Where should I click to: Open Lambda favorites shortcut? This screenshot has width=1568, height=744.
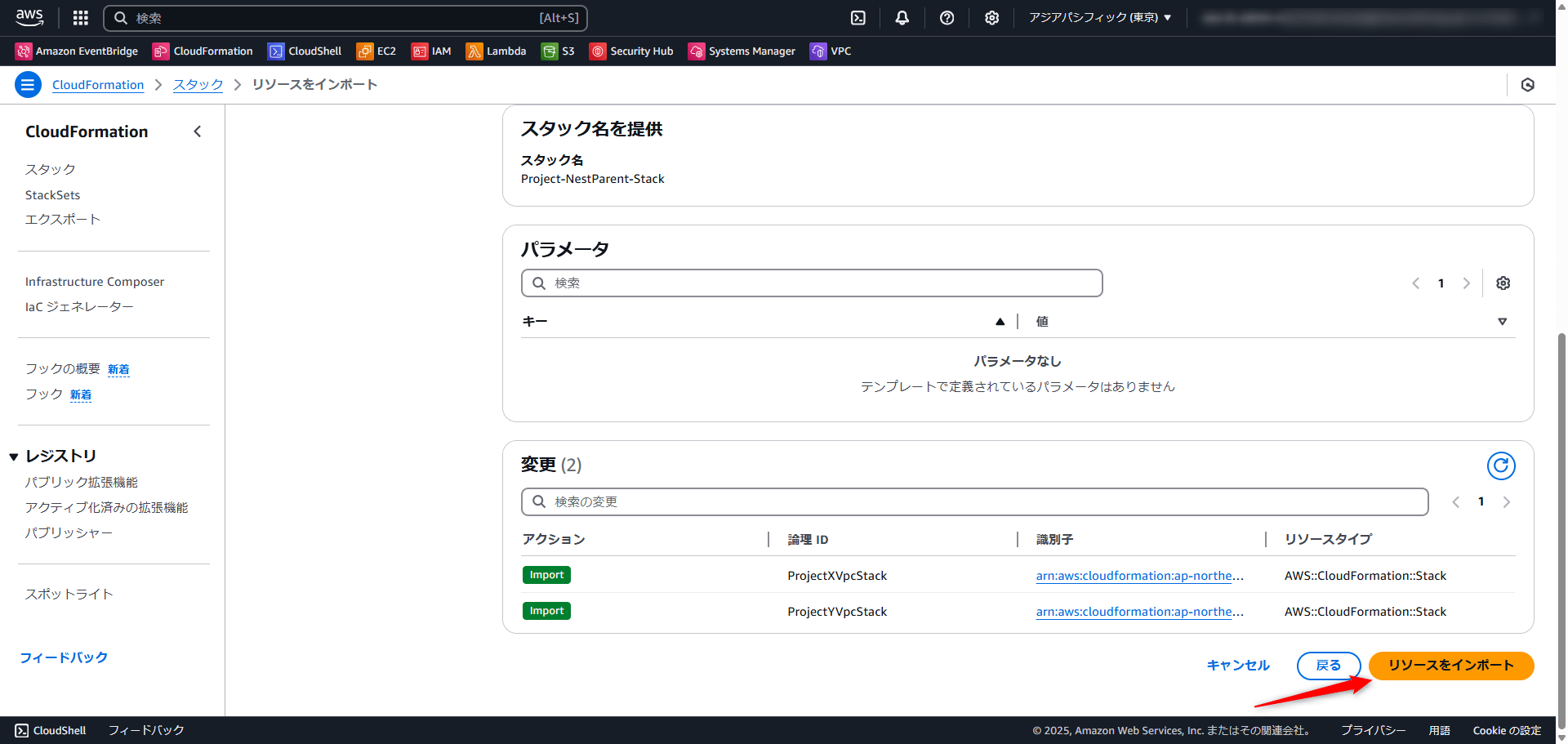[x=496, y=51]
